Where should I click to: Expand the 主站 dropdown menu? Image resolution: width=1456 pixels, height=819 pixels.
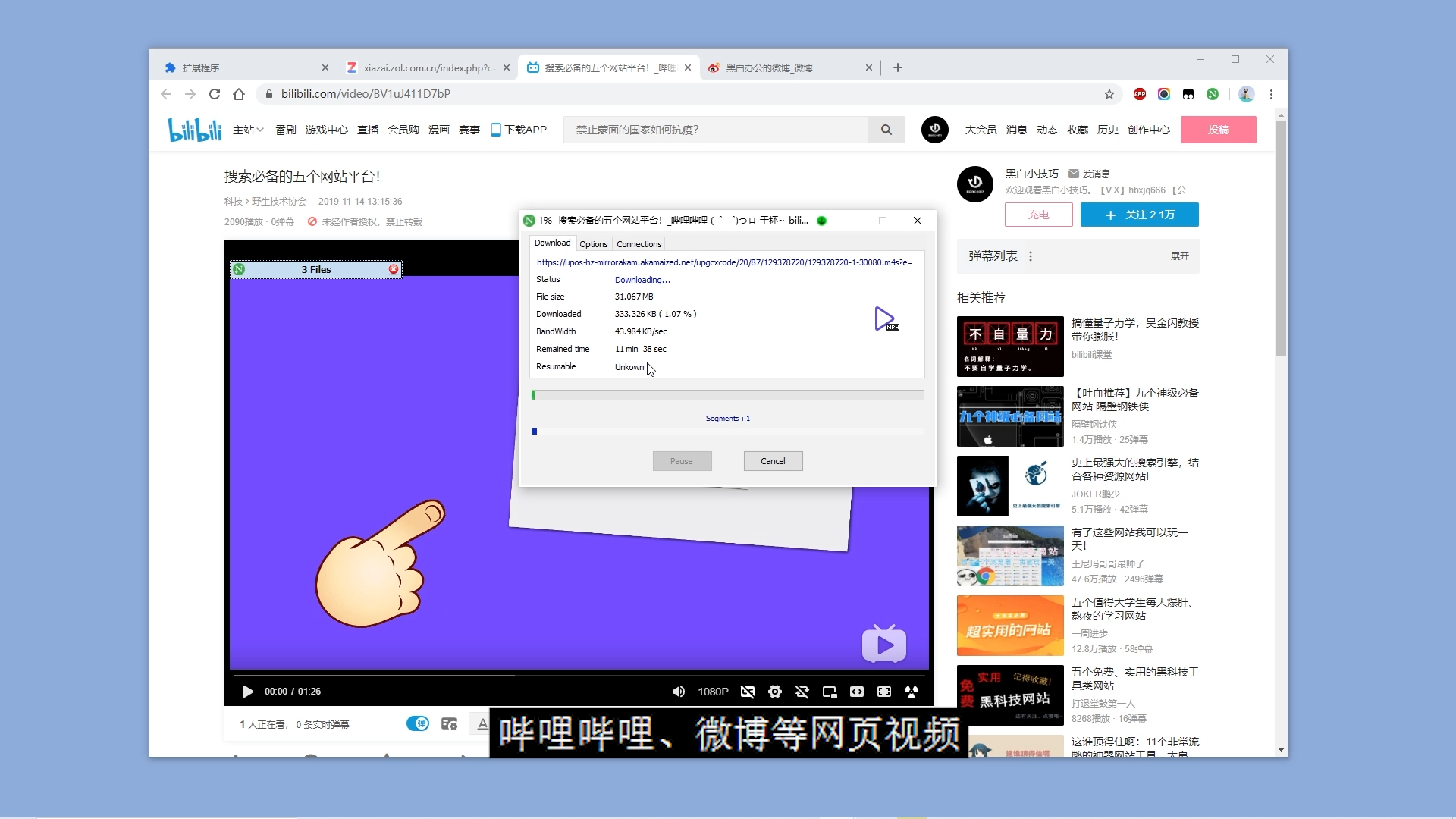click(x=248, y=130)
